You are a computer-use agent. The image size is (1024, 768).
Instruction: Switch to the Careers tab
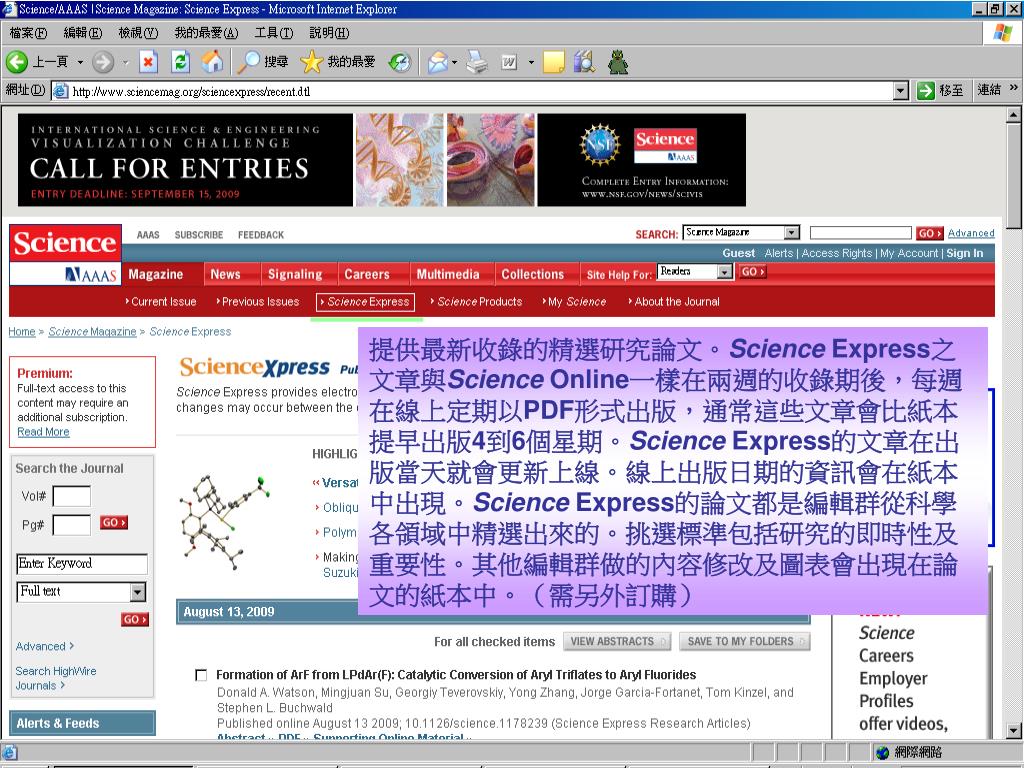pyautogui.click(x=367, y=274)
